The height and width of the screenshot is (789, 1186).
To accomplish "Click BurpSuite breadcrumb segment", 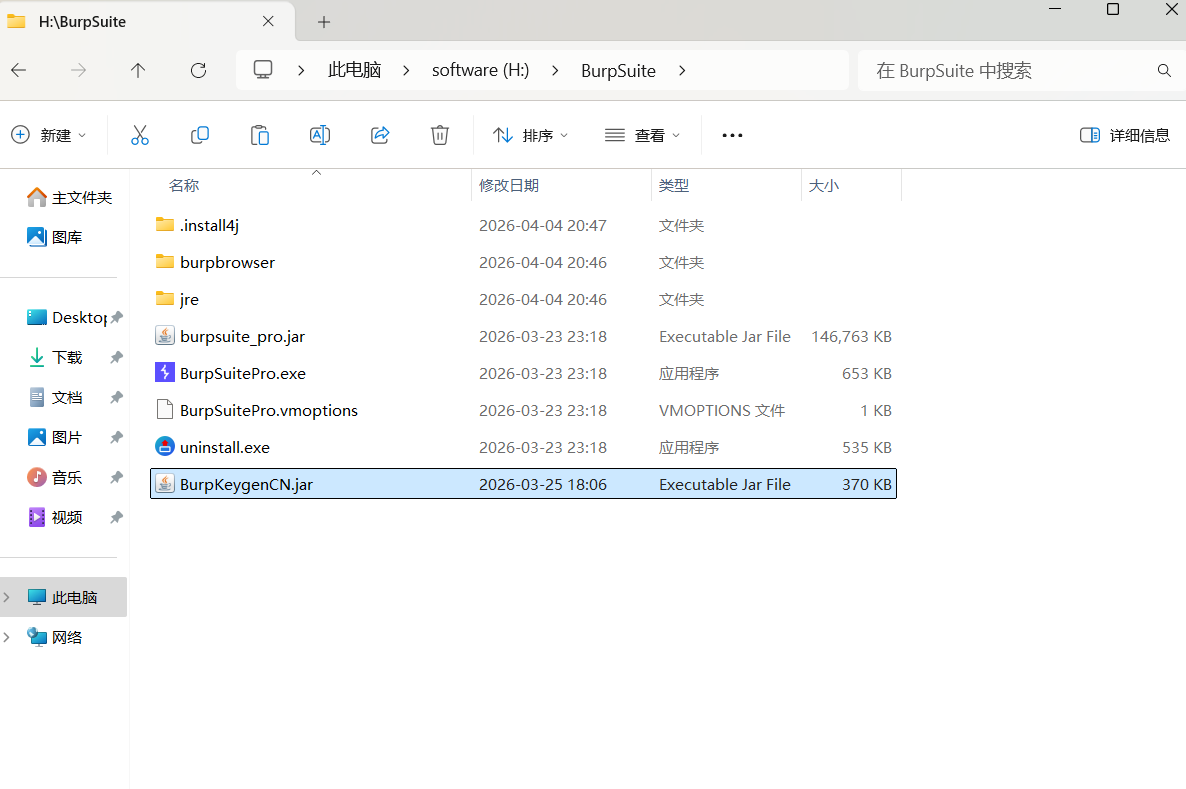I will [x=618, y=70].
